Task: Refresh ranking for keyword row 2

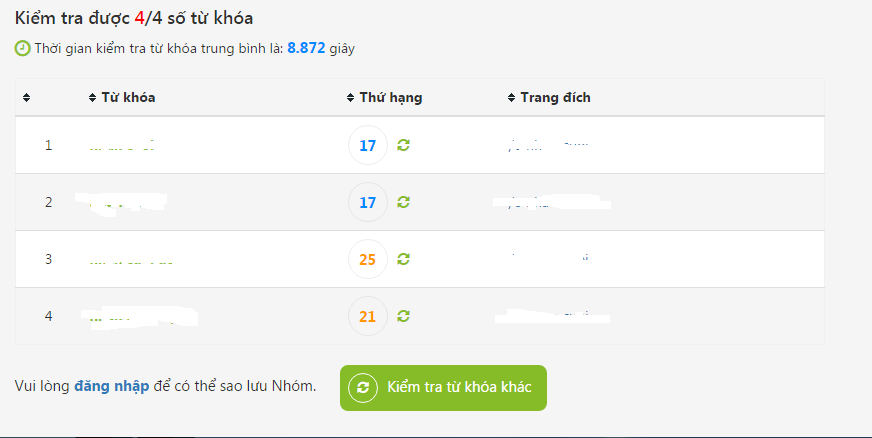Action: (403, 202)
